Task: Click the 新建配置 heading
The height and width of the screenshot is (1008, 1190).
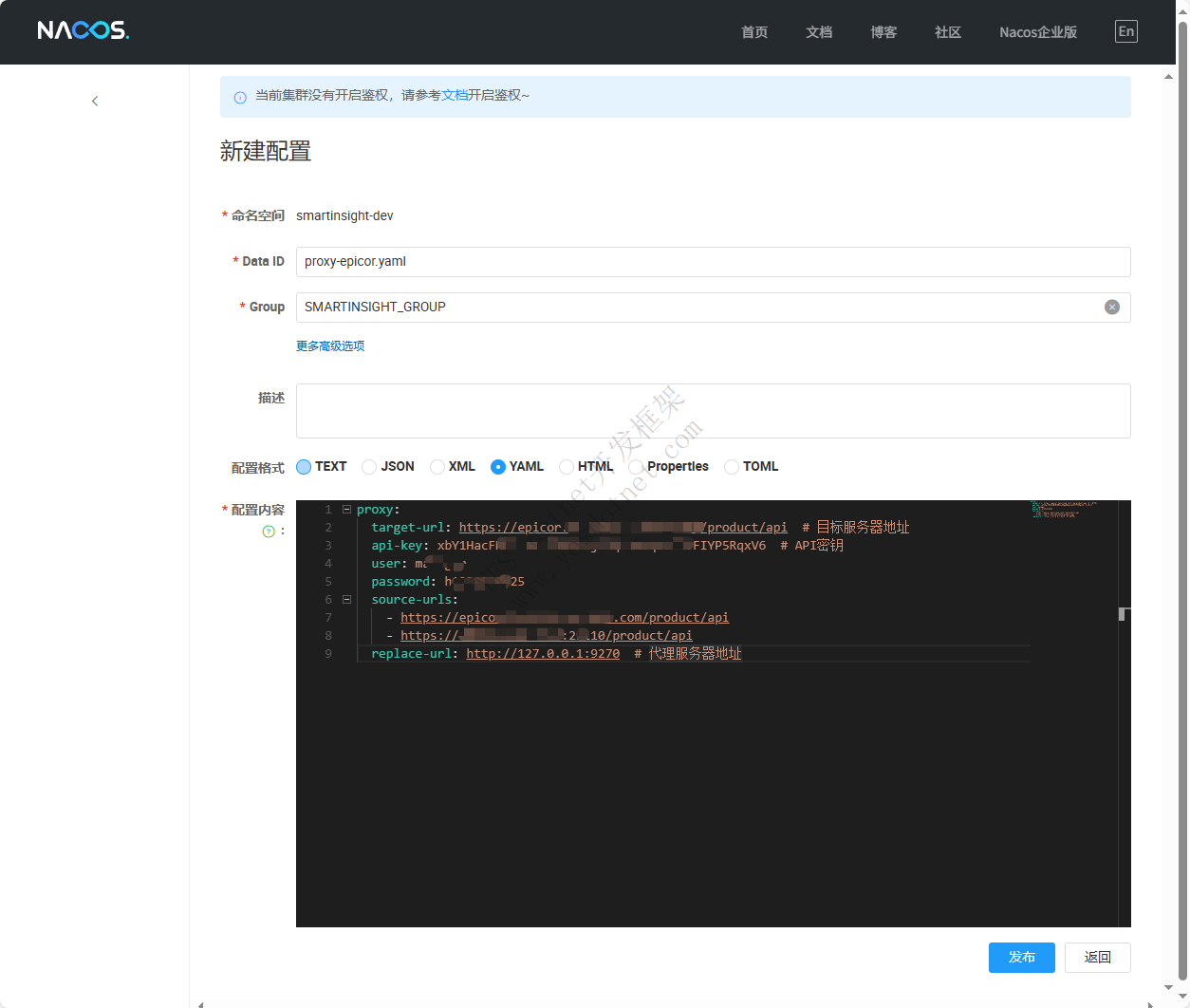Action: pyautogui.click(x=266, y=152)
